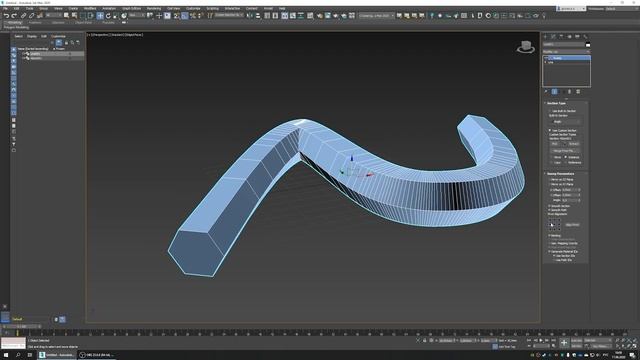Image resolution: width=640 pixels, height=360 pixels.
Task: Open the reference coordinate system dropdown
Action: 137,16
